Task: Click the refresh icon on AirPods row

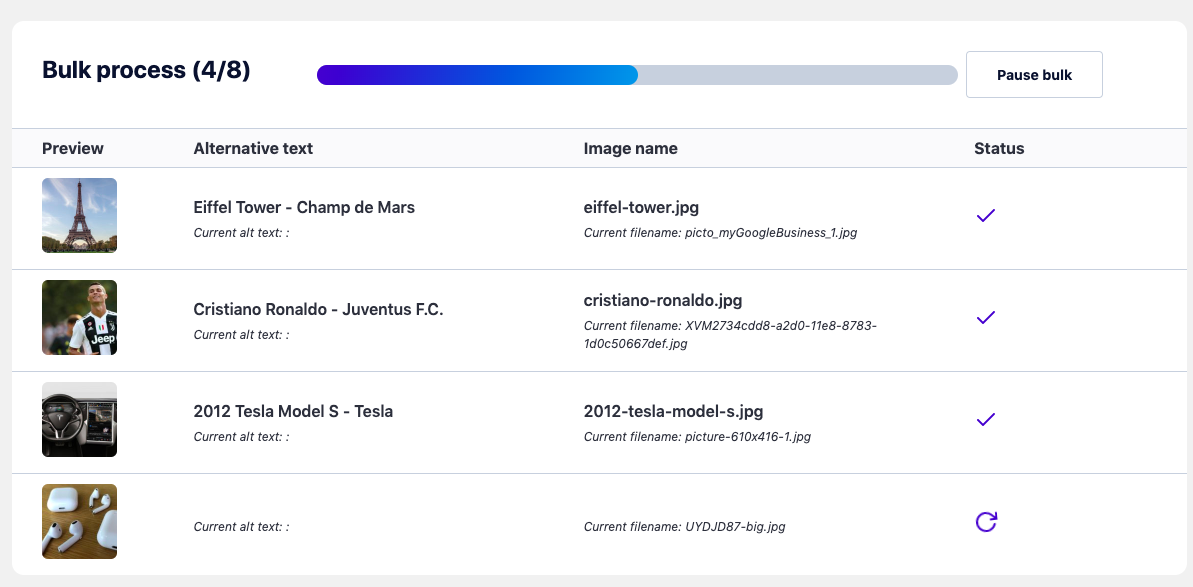Action: pos(986,522)
